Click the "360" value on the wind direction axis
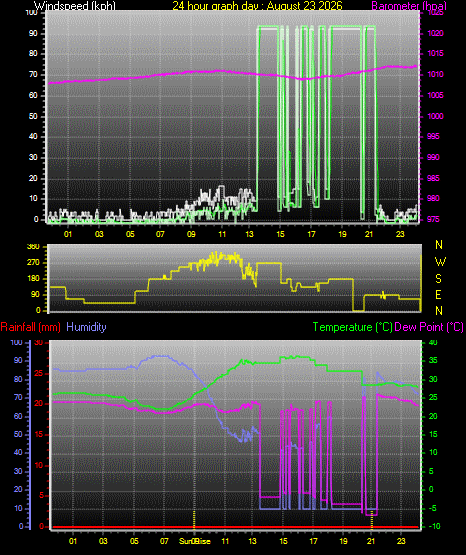This screenshot has width=466, height=555. pos(33,247)
